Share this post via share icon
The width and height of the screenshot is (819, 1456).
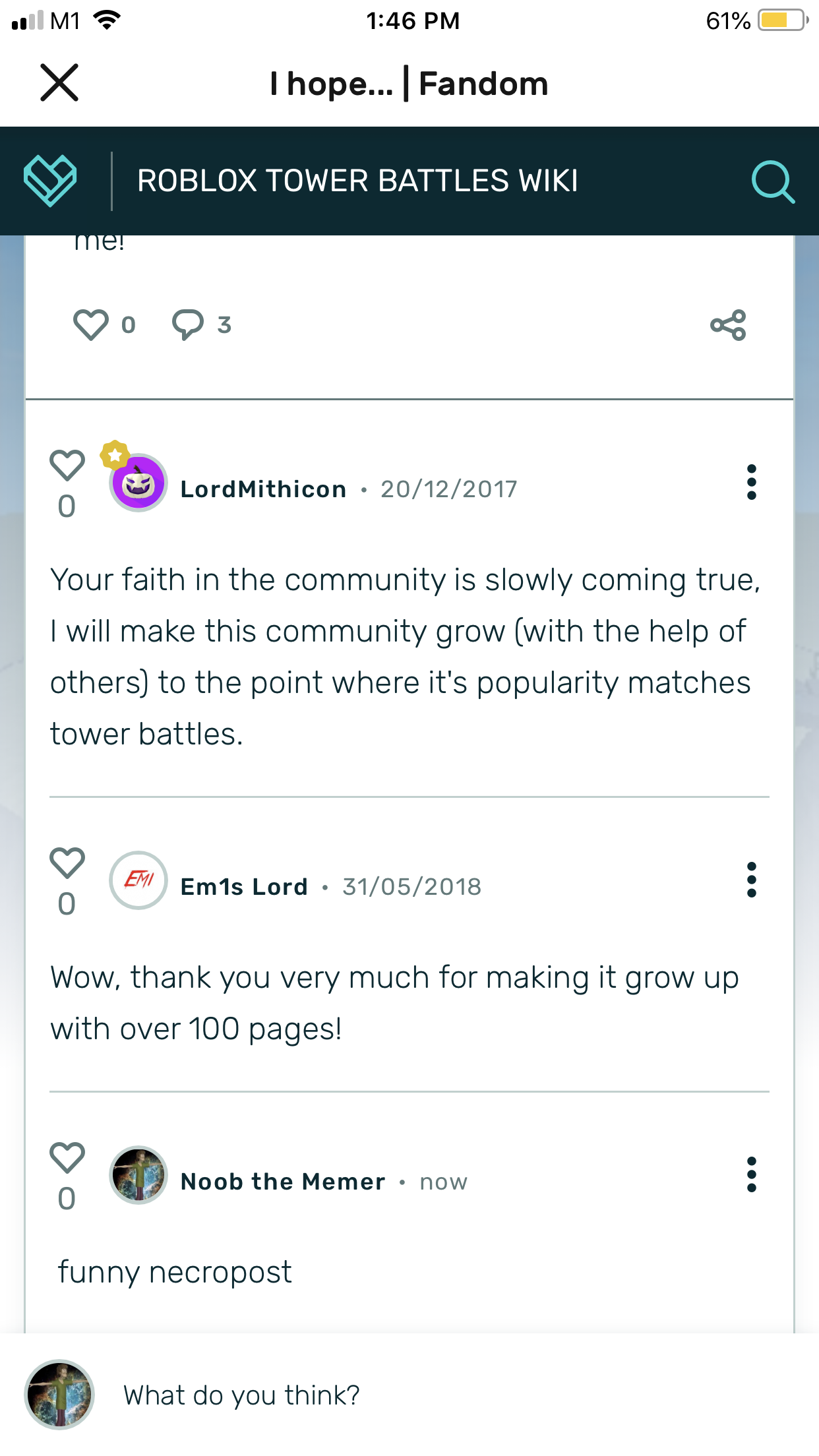coord(728,325)
